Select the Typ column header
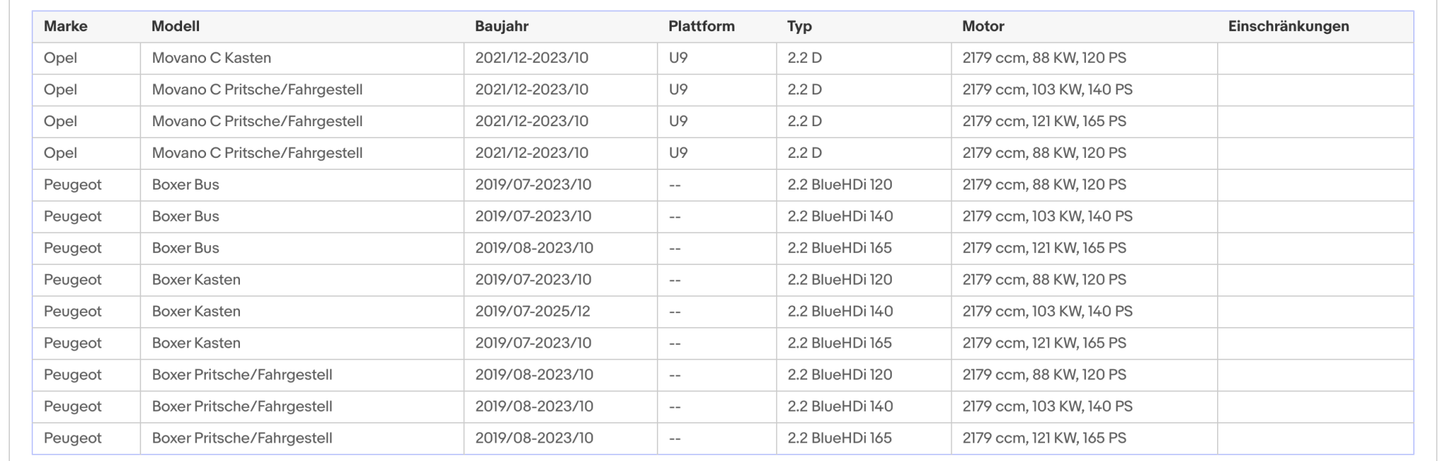This screenshot has width=1445, height=461. [x=799, y=27]
